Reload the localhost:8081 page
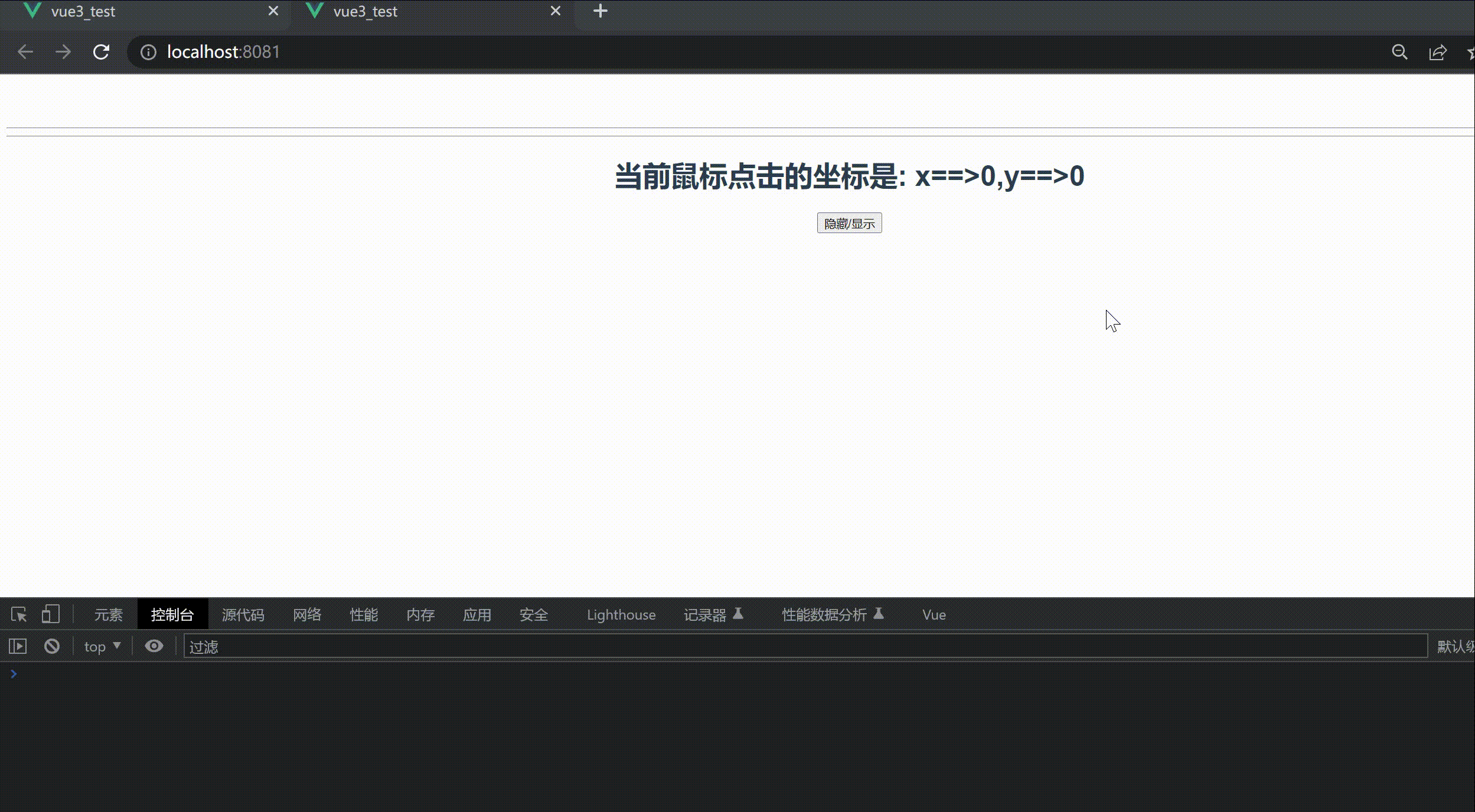The width and height of the screenshot is (1475, 812). [x=101, y=52]
